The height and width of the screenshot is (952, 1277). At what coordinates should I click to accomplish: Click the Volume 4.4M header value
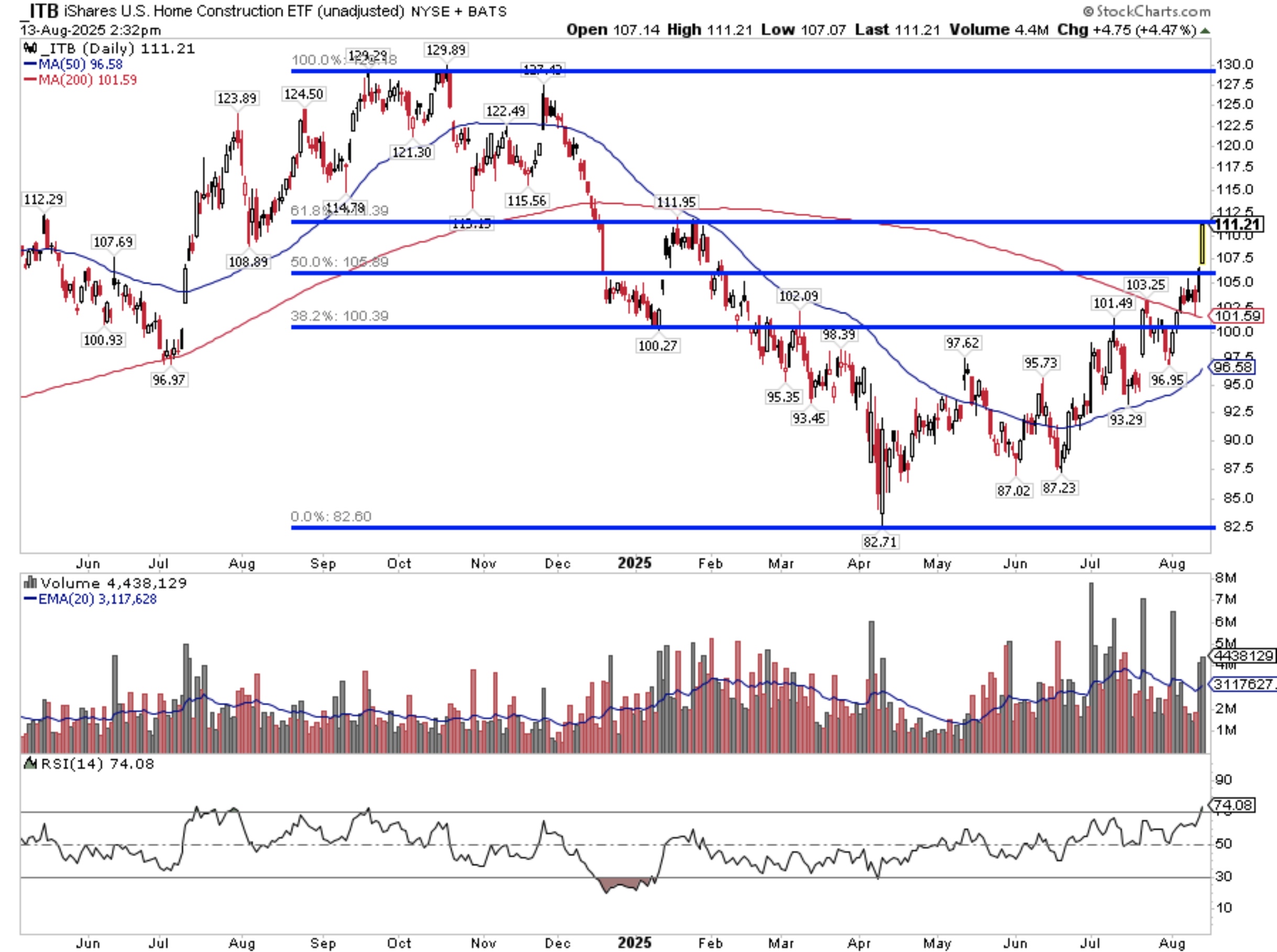pyautogui.click(x=999, y=30)
